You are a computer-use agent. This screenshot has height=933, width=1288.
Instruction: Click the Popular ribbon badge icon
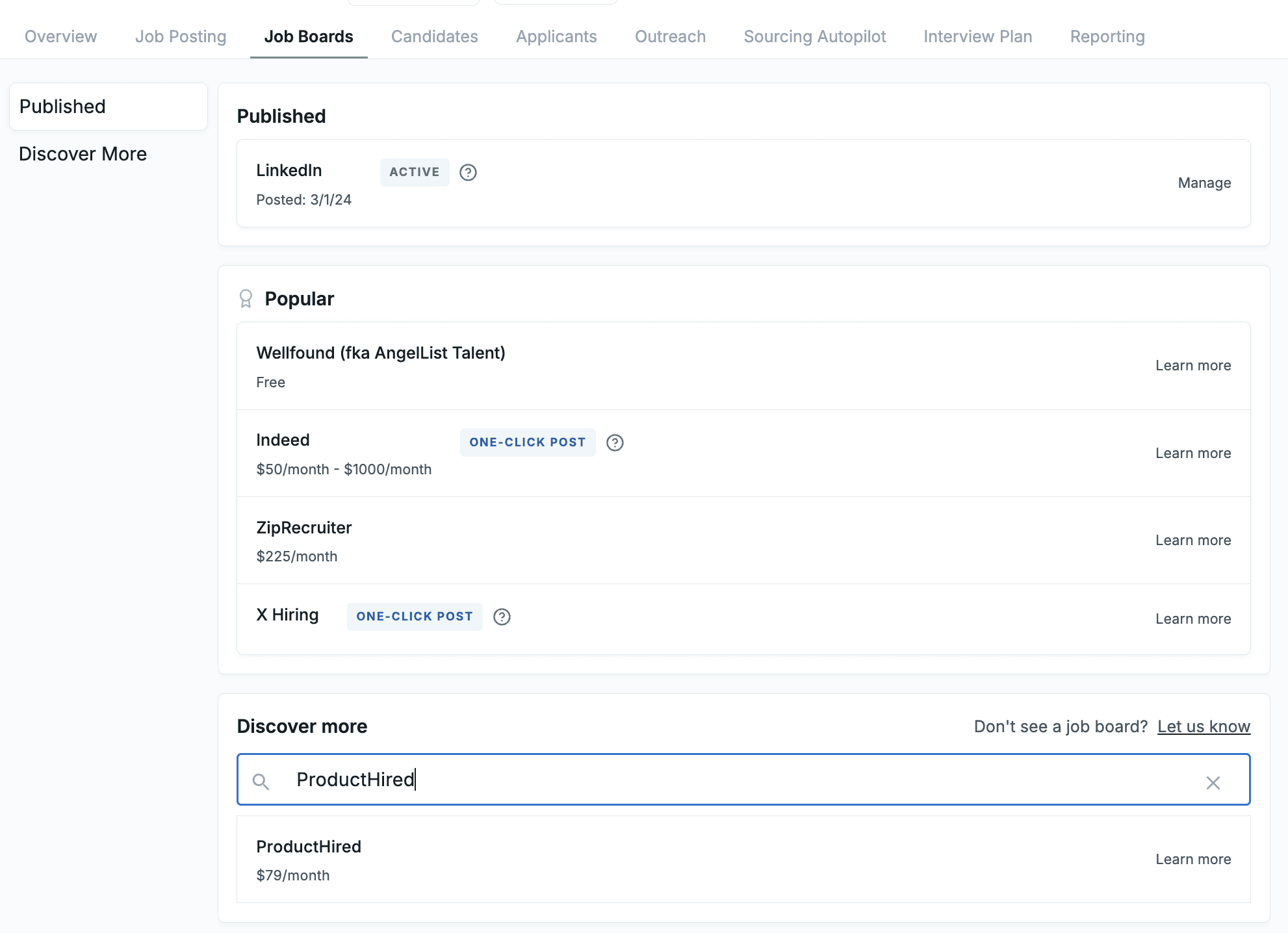(246, 299)
